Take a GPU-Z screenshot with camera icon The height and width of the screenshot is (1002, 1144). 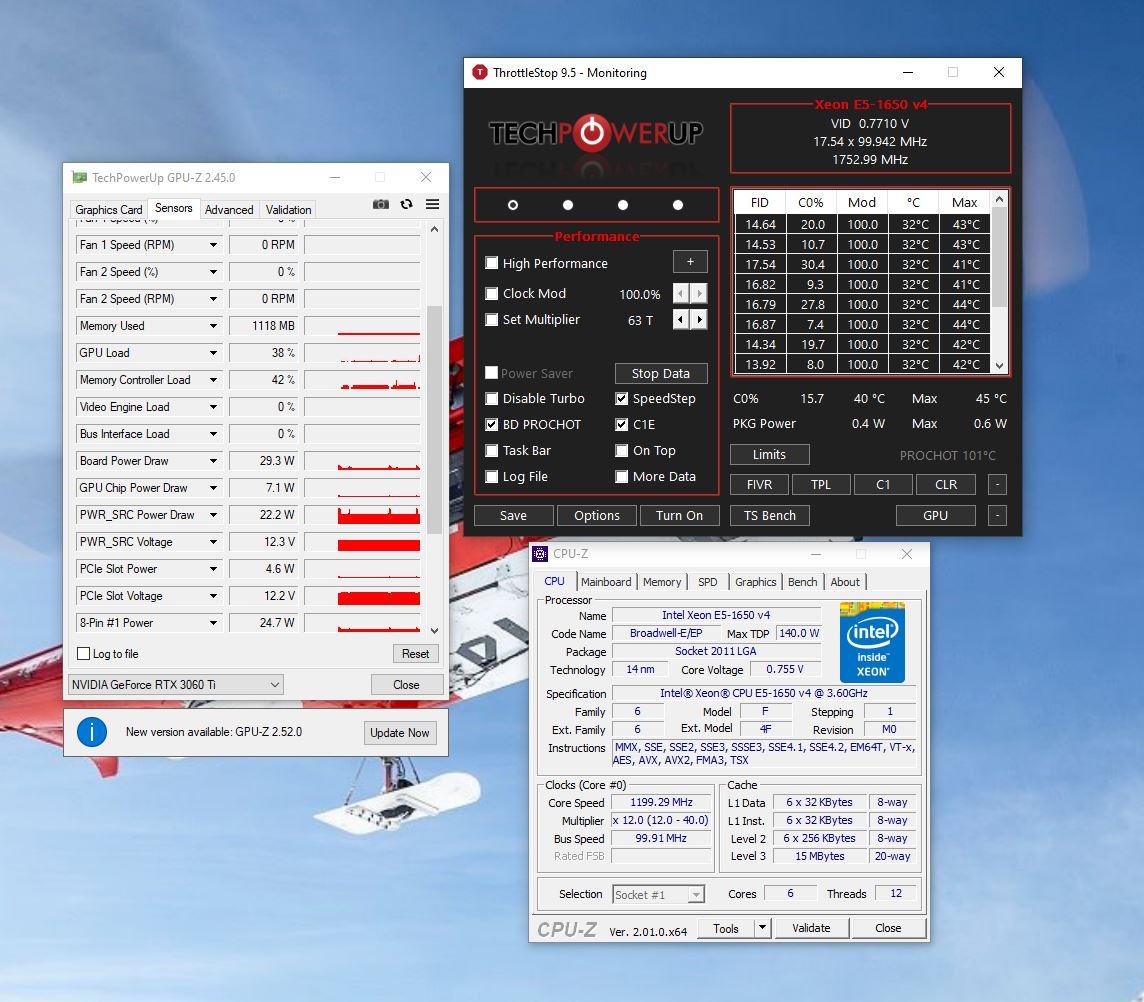[x=381, y=204]
